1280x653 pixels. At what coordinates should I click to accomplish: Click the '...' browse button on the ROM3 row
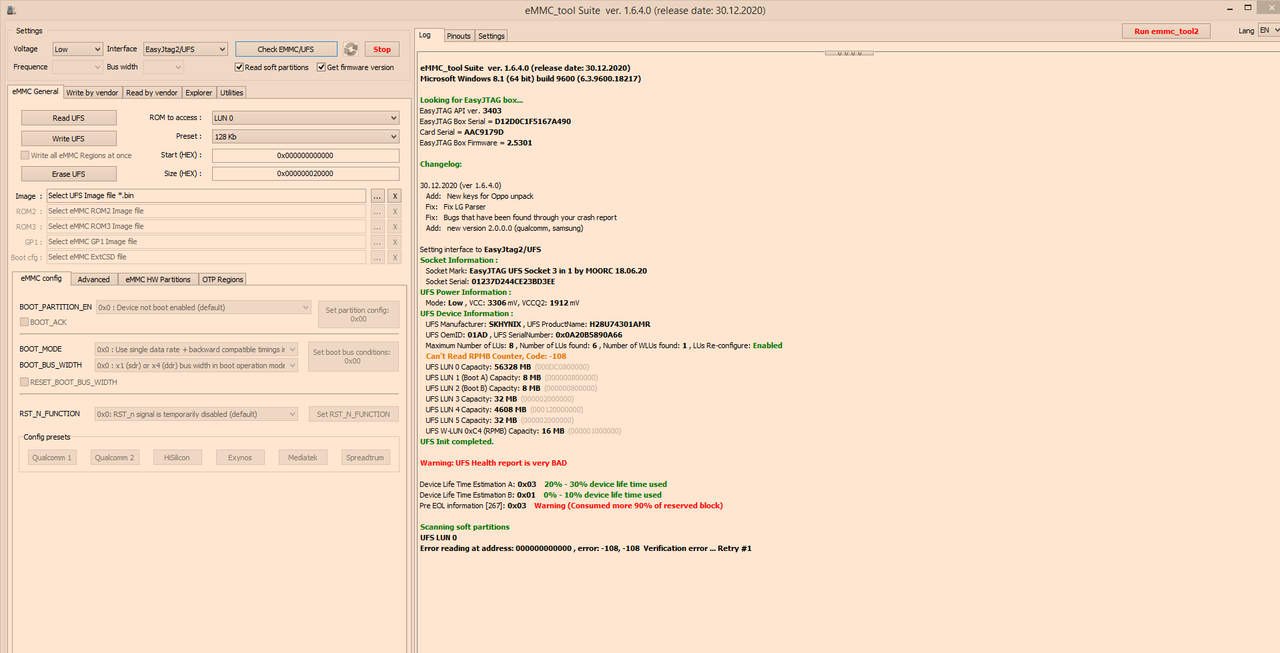pos(377,226)
